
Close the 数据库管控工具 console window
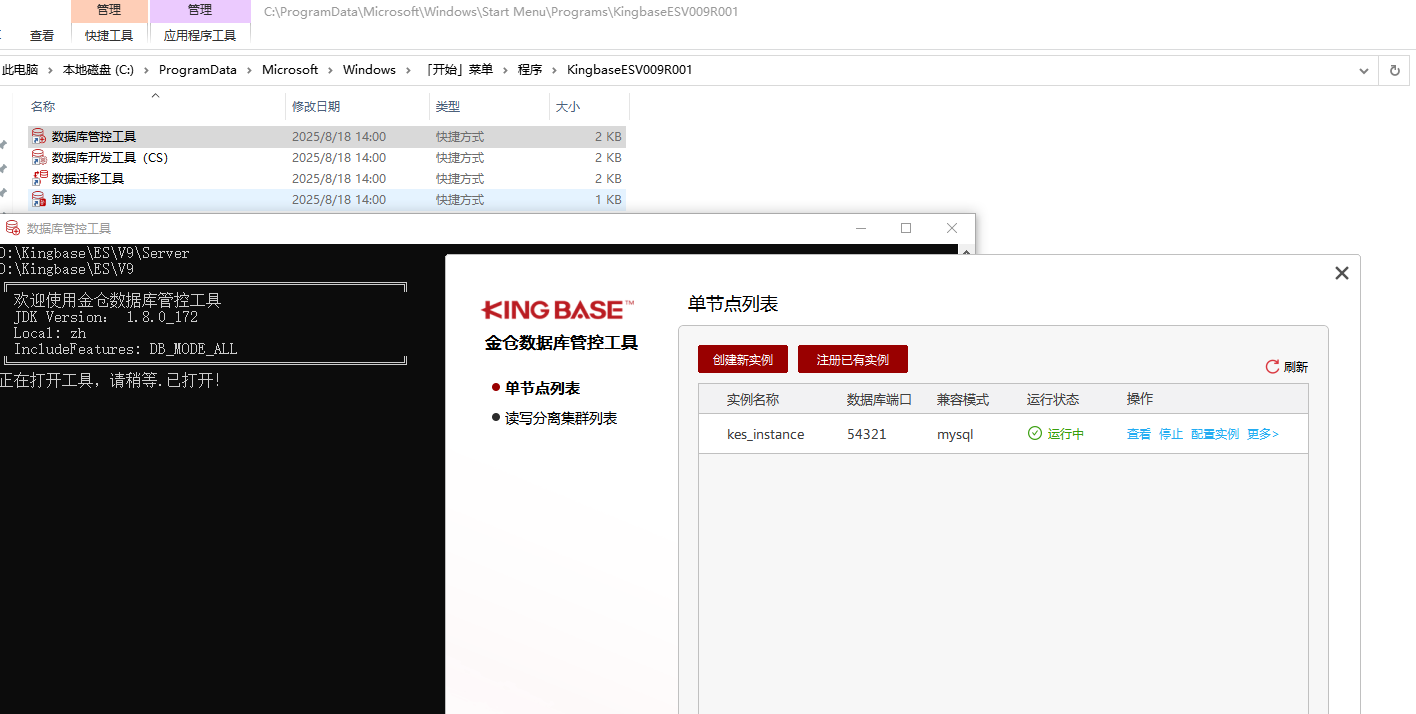(x=952, y=228)
